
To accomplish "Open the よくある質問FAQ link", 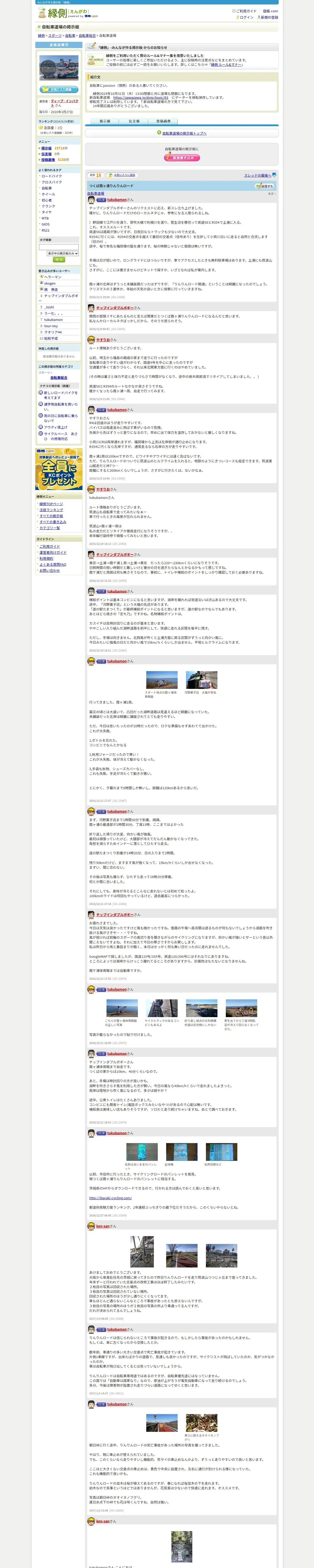I will click(53, 564).
